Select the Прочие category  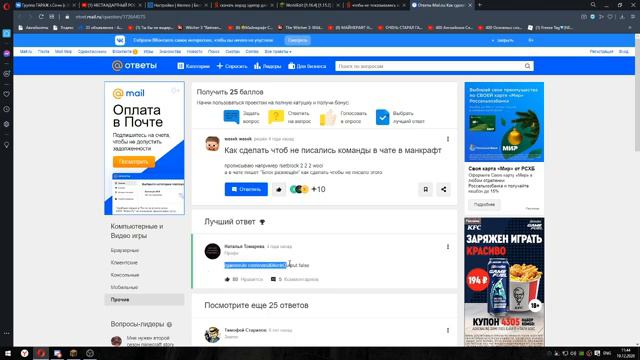click(x=144, y=300)
